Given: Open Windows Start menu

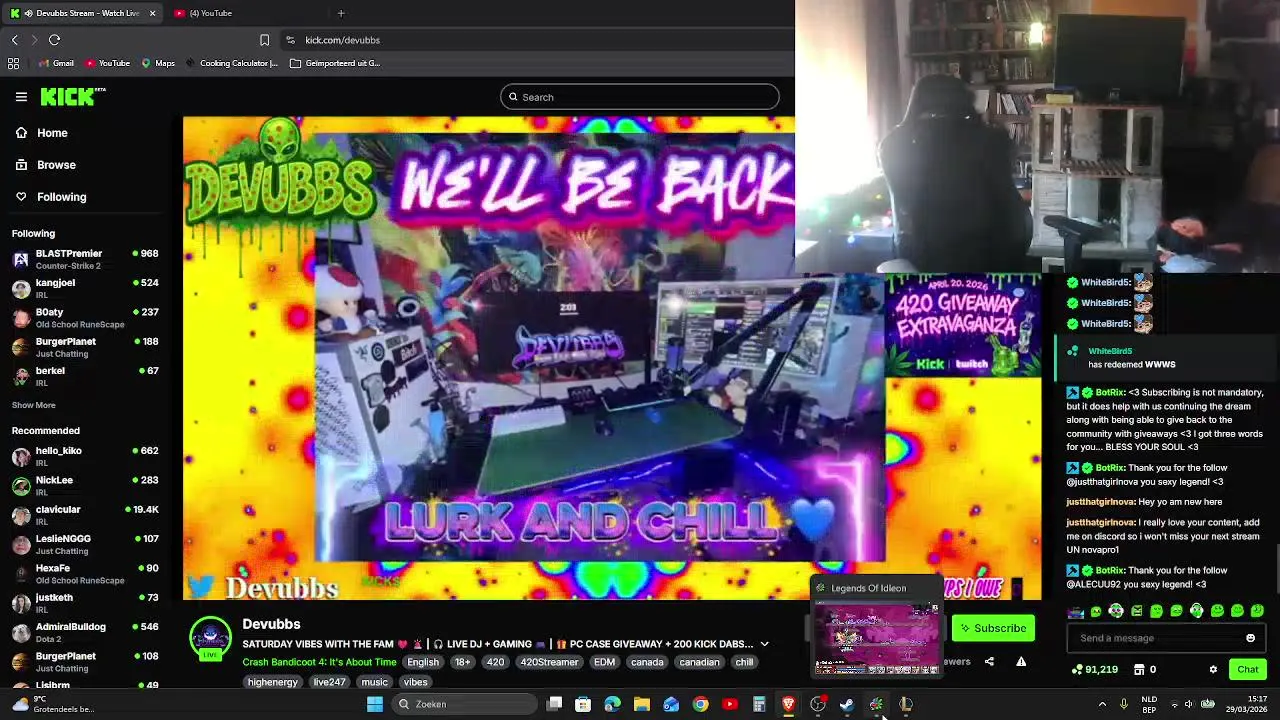Looking at the screenshot, I should click(x=375, y=704).
